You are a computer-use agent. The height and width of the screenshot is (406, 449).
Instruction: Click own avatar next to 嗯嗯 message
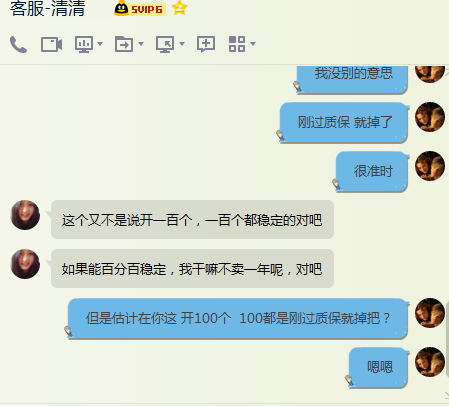[430, 362]
